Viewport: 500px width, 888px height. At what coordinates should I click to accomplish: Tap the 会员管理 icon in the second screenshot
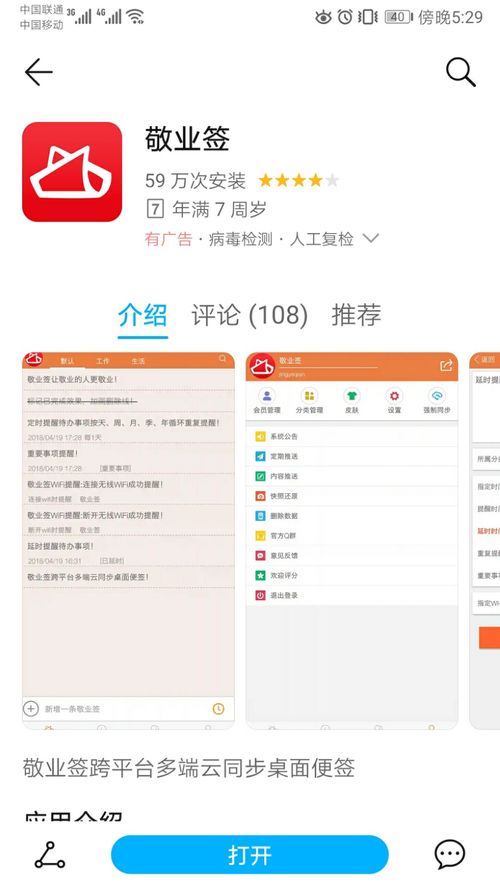point(267,401)
